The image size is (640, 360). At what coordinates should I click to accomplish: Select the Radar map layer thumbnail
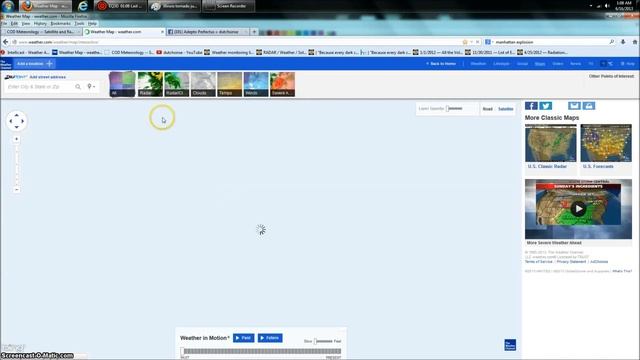pyautogui.click(x=150, y=84)
